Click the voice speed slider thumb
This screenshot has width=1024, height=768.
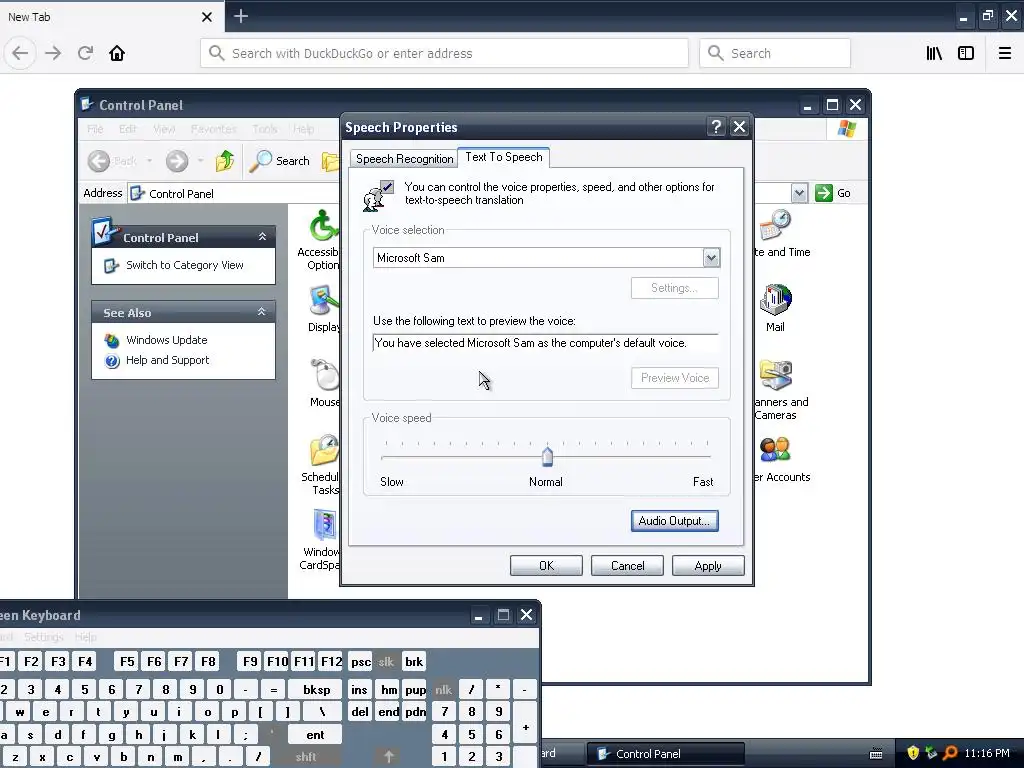(x=547, y=456)
